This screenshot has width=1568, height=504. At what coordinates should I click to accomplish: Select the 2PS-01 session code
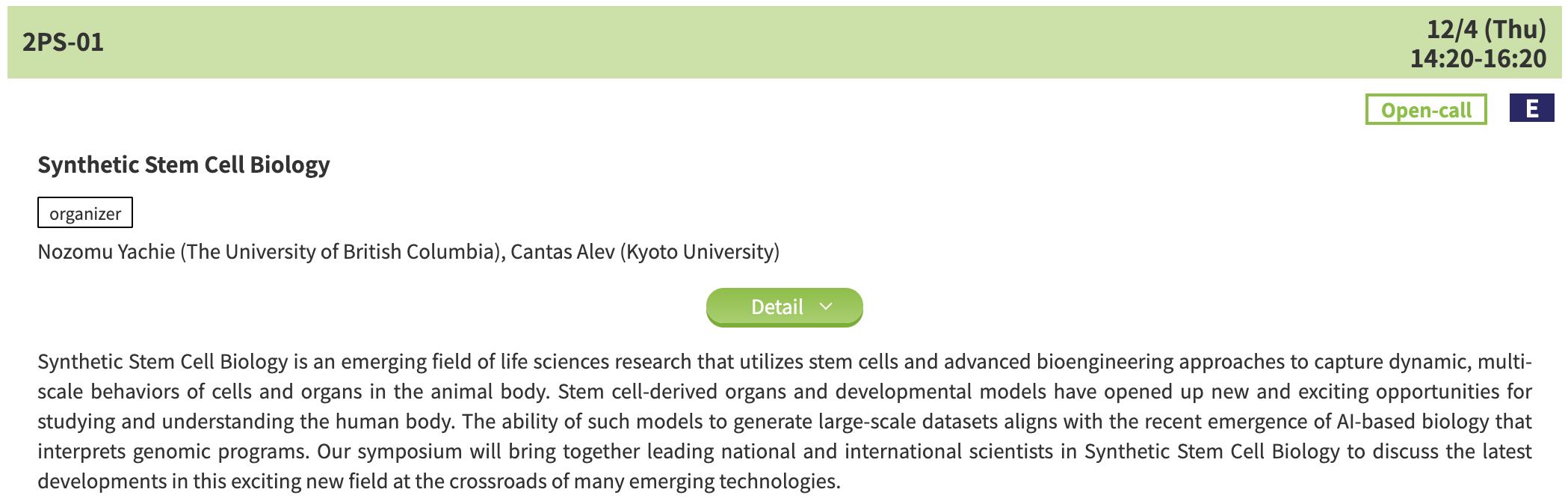64,42
